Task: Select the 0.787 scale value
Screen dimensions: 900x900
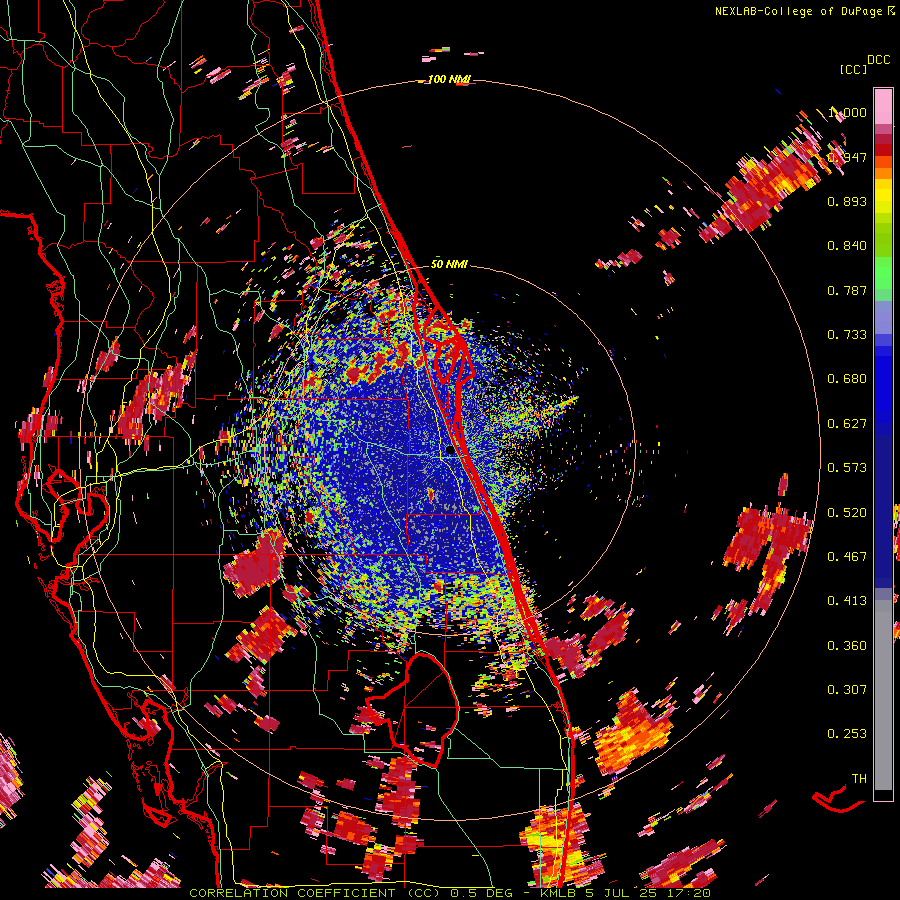Action: click(x=847, y=290)
